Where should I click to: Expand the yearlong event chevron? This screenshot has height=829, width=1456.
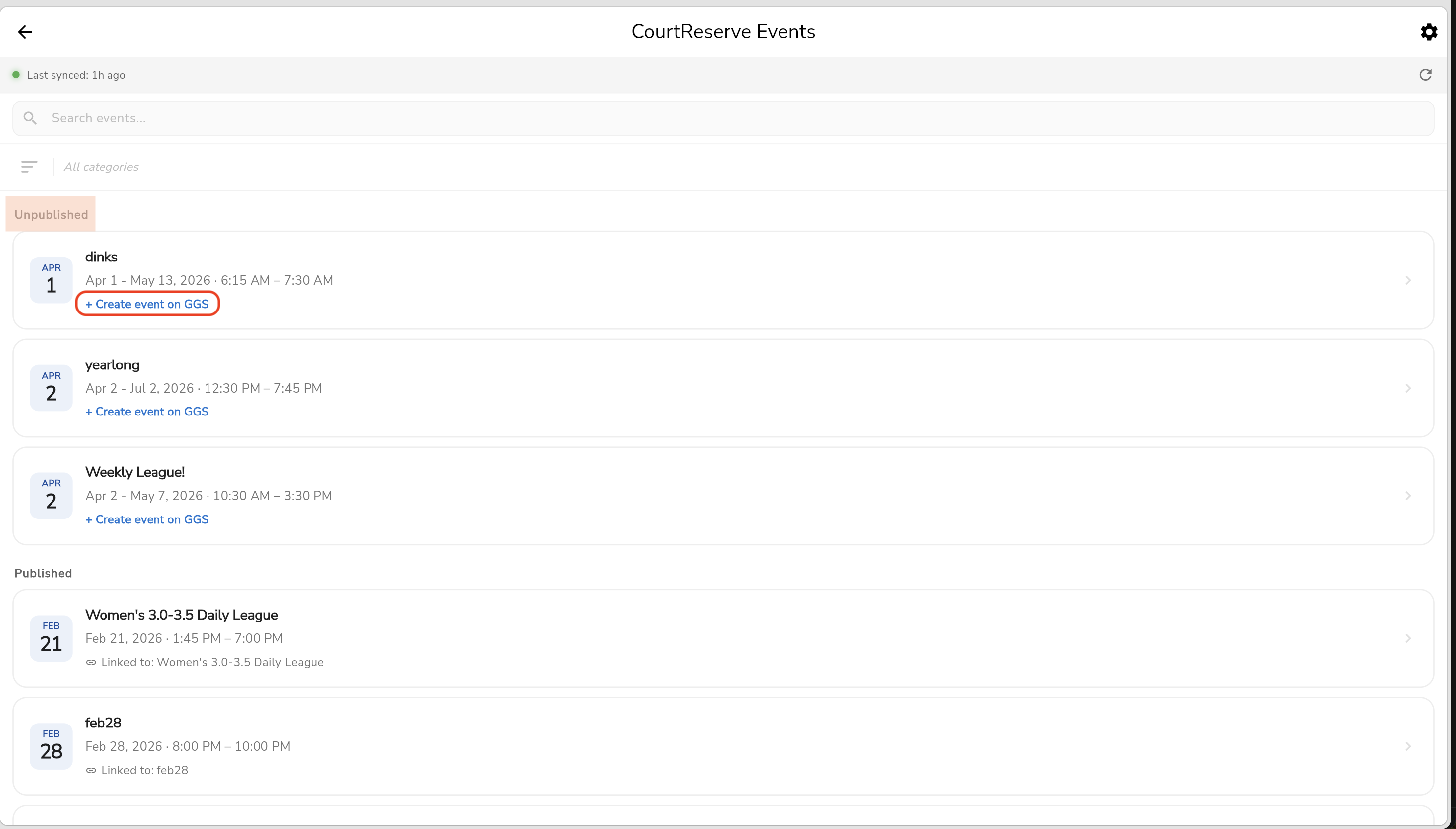(1408, 388)
